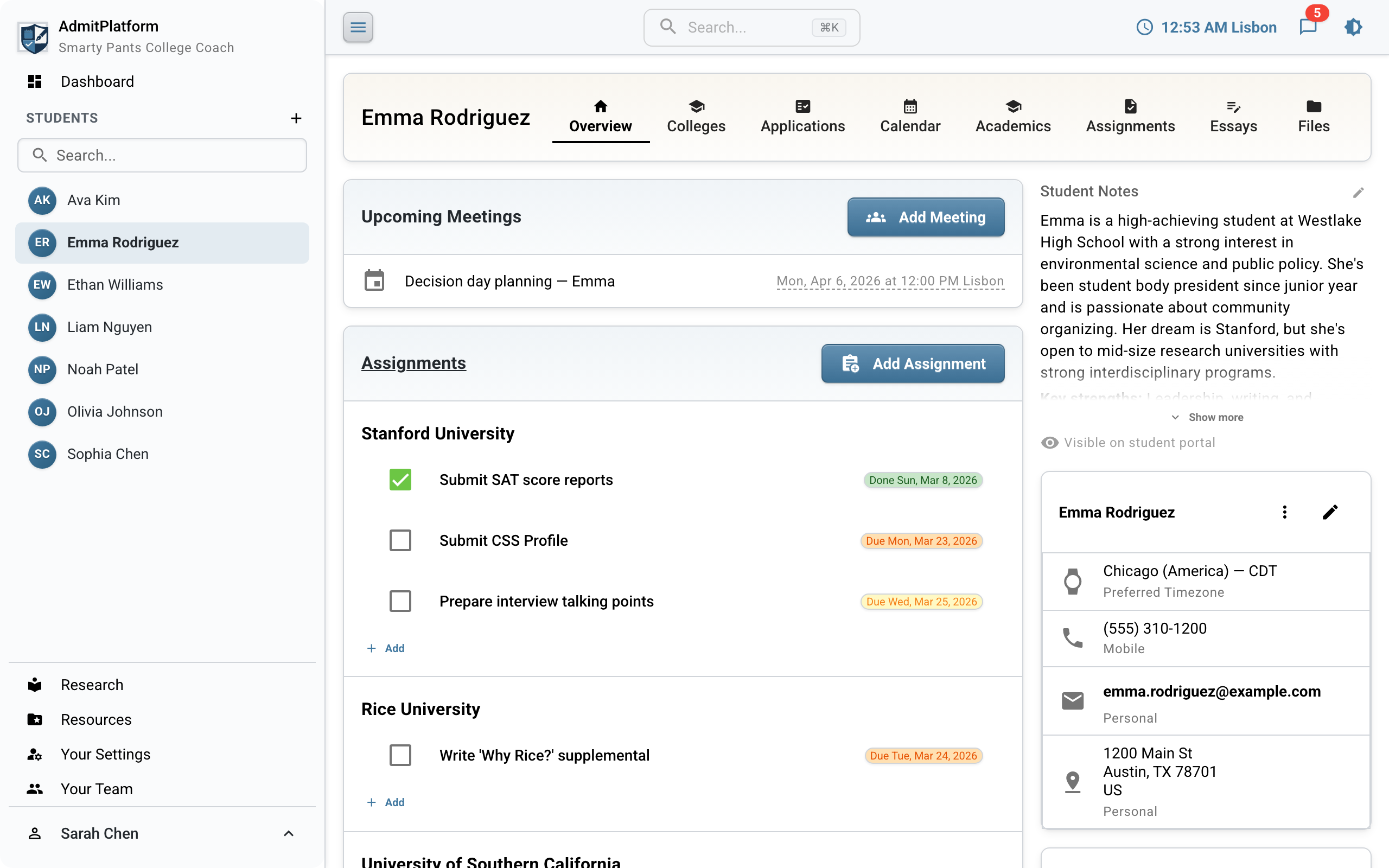Collapse the Sarah Chen account section

coord(288,833)
